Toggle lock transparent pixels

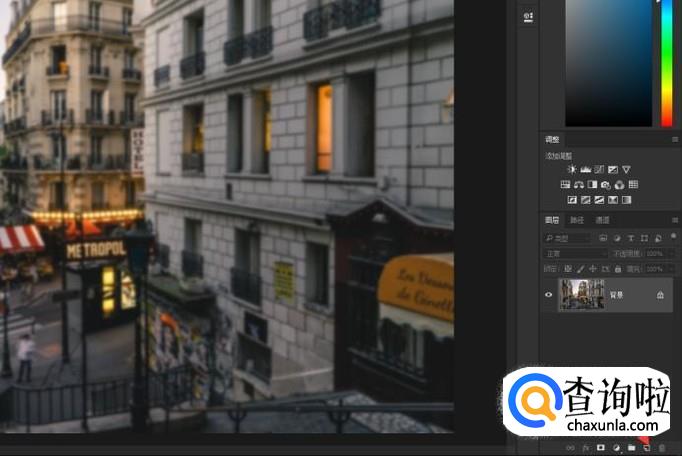[x=568, y=269]
